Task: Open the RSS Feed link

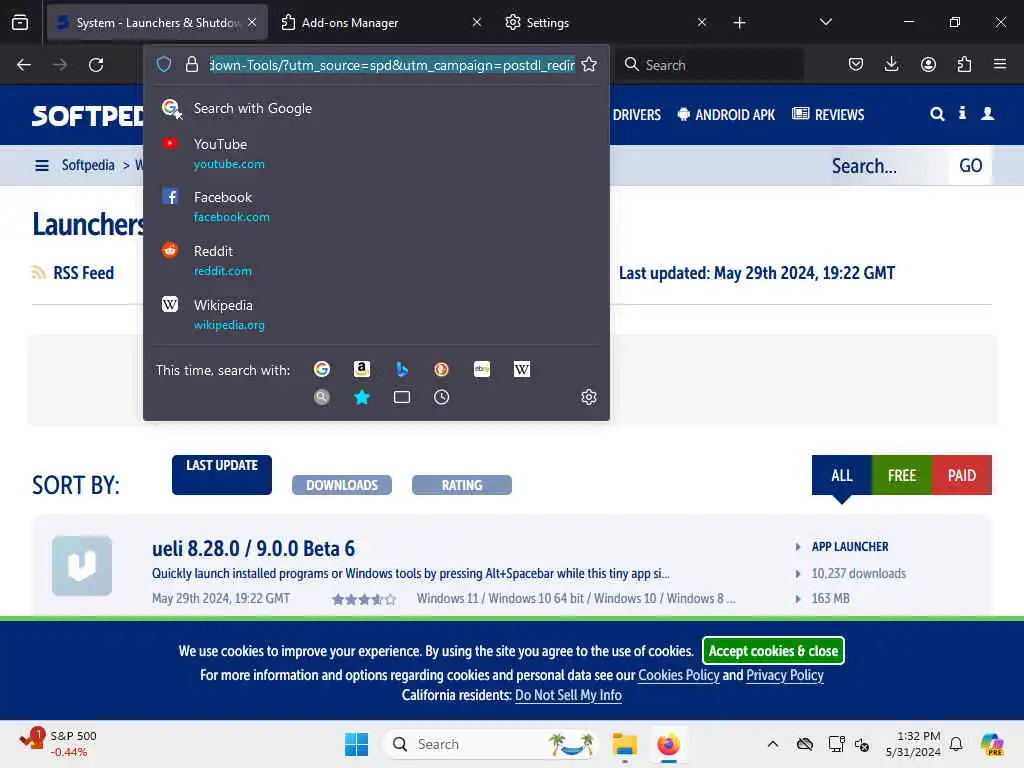Action: 83,273
